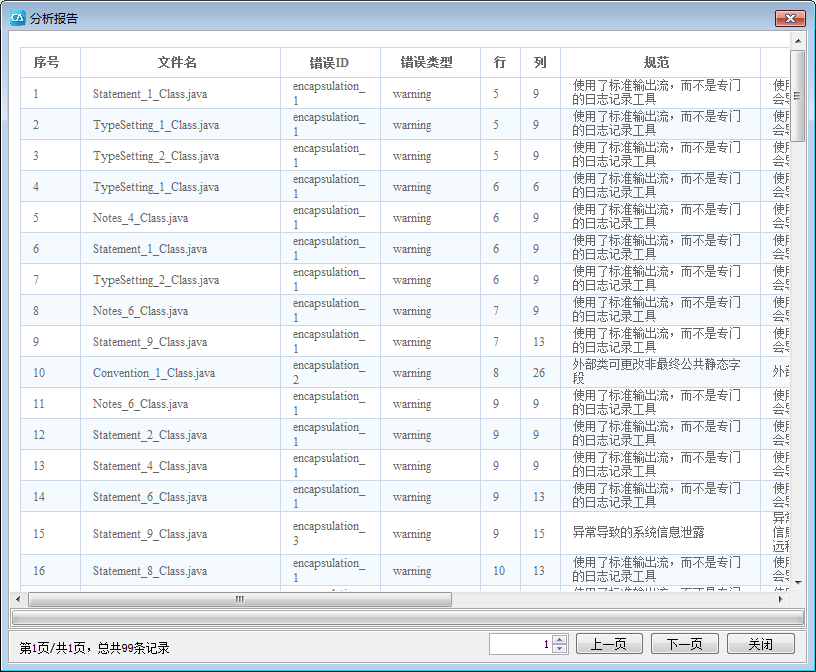
Task: Sort by the 序号 column header
Action: click(46, 62)
